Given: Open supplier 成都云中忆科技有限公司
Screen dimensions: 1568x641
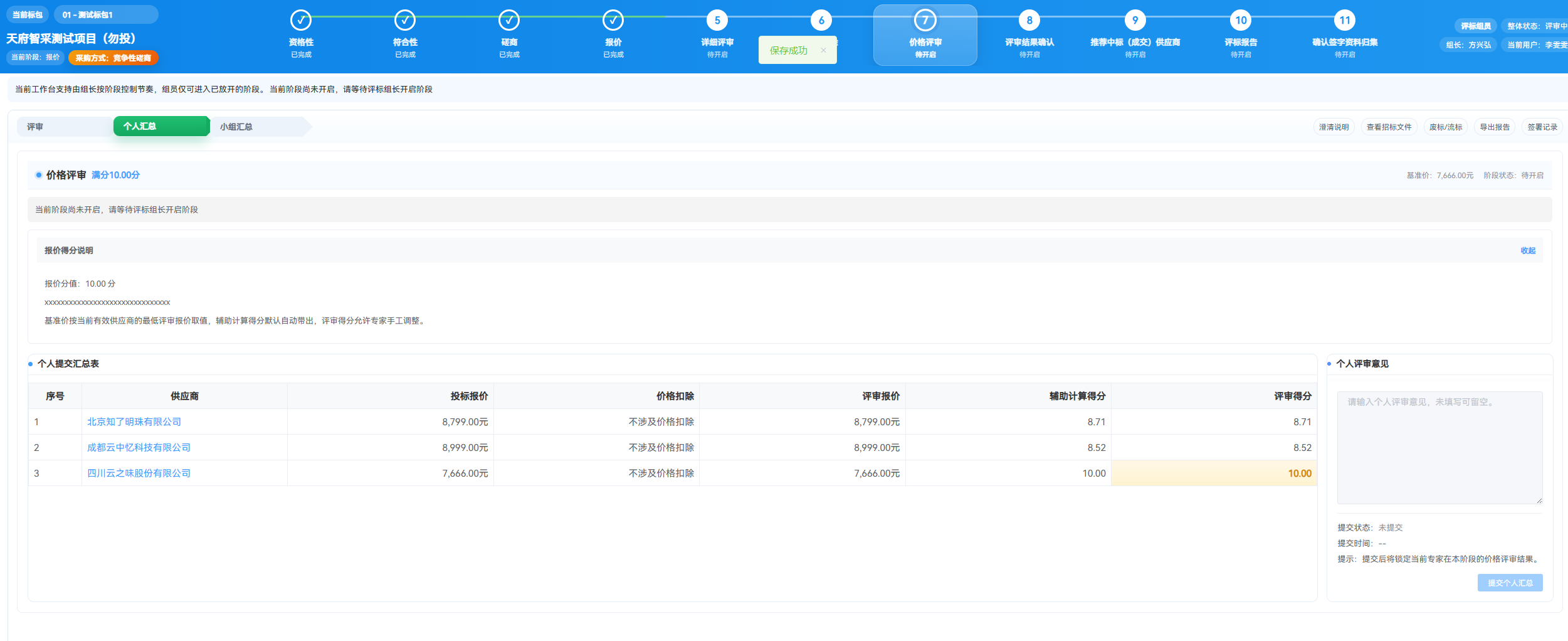Looking at the screenshot, I should pos(139,447).
